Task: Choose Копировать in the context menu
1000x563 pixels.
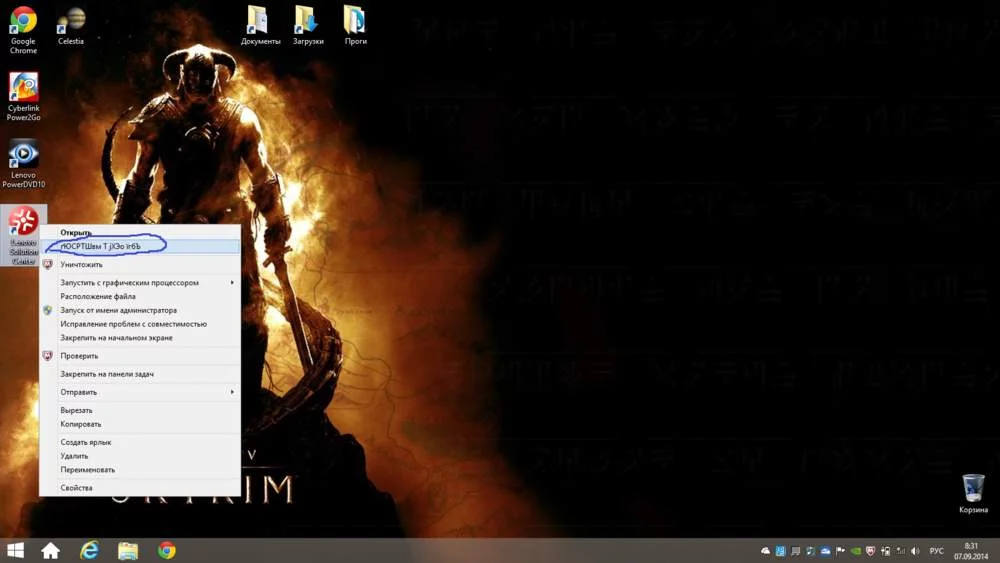Action: (140, 424)
